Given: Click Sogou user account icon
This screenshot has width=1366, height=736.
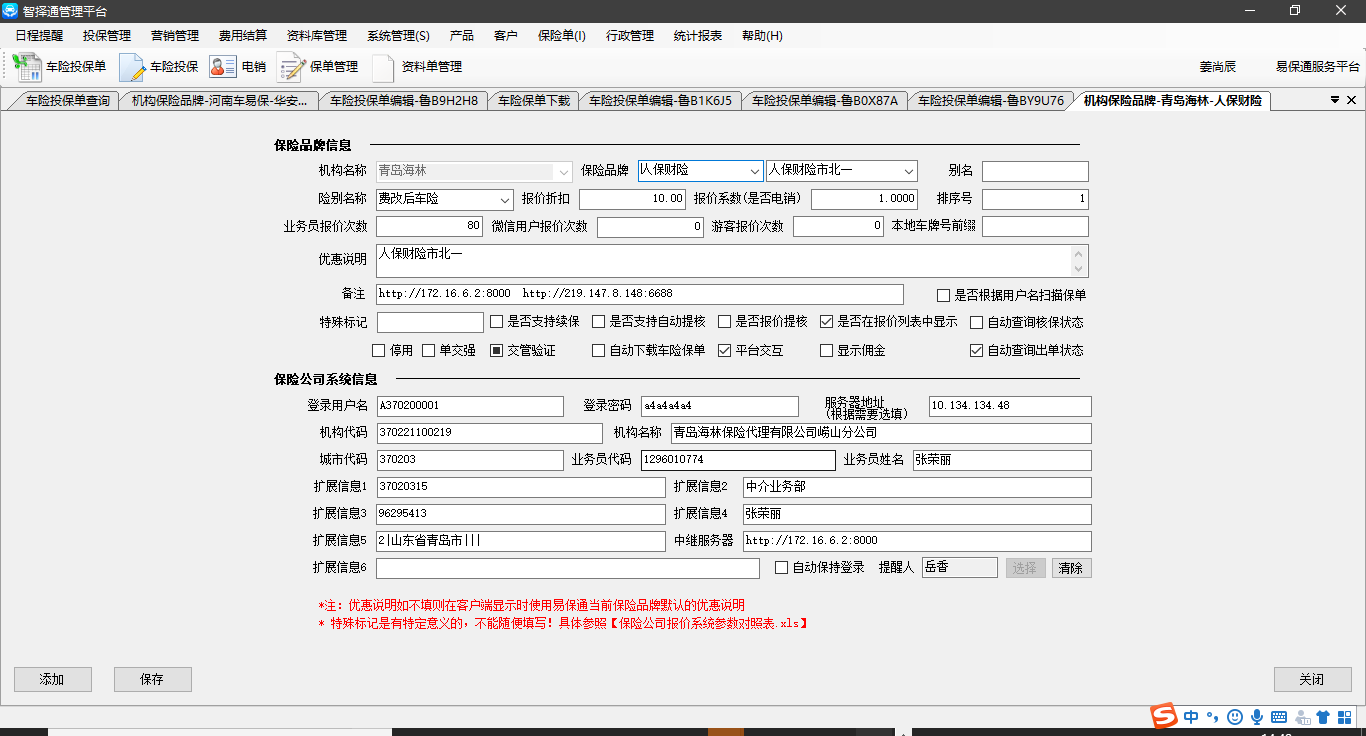Looking at the screenshot, I should pyautogui.click(x=1302, y=717).
